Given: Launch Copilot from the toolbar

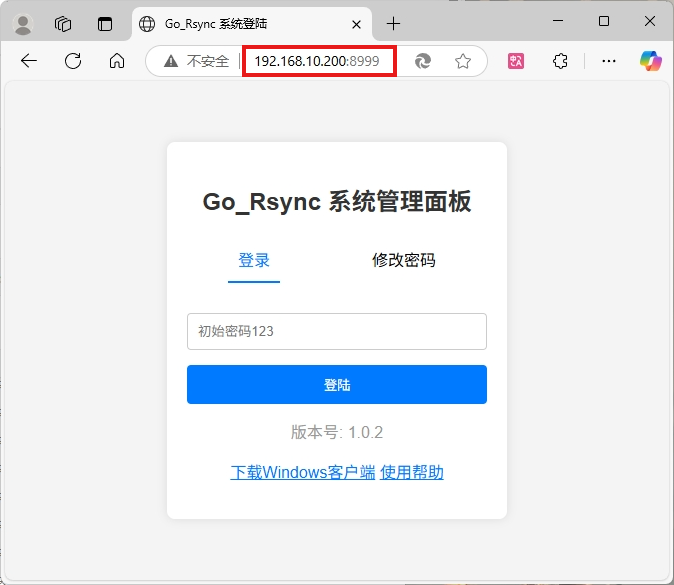Looking at the screenshot, I should coord(651,61).
